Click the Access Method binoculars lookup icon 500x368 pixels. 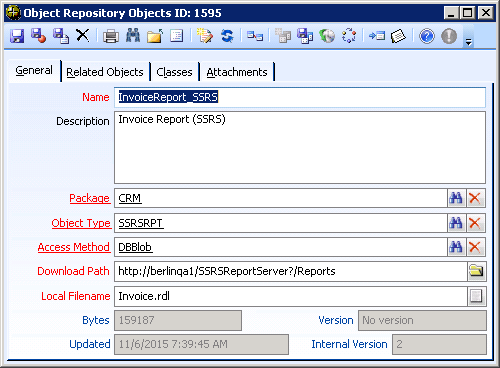pyautogui.click(x=456, y=247)
